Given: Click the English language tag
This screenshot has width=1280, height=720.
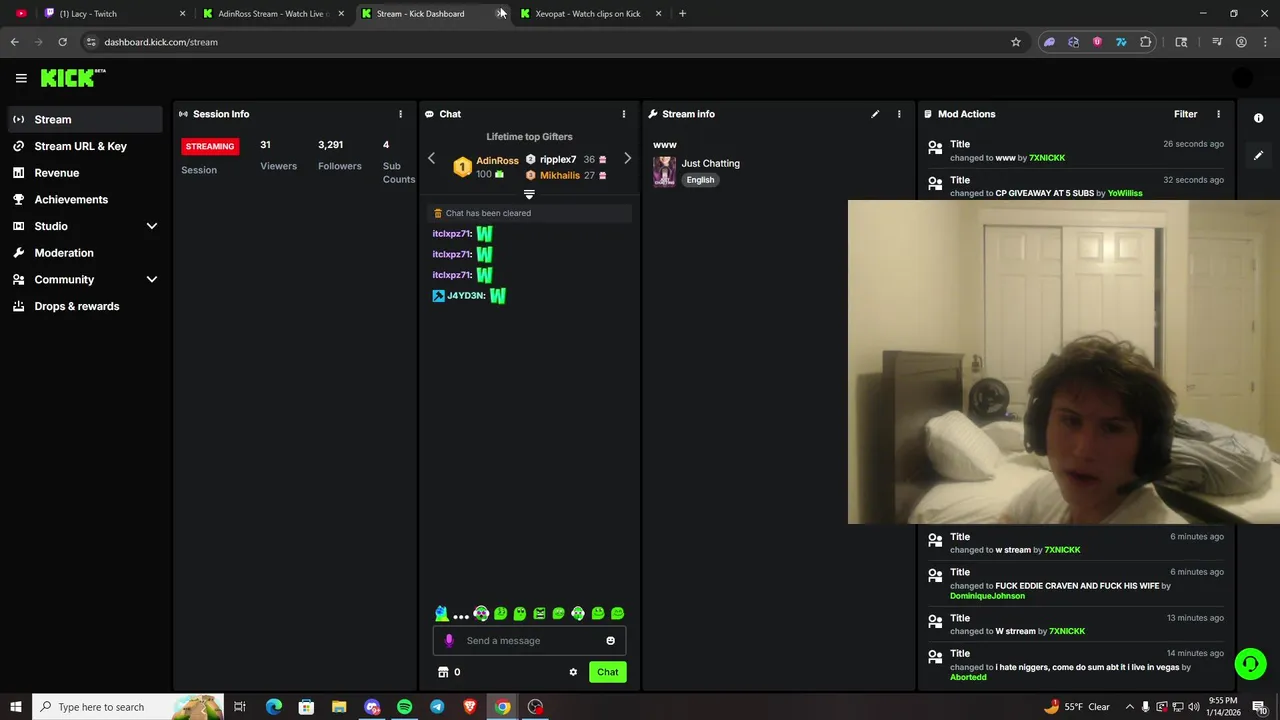Looking at the screenshot, I should click(700, 180).
